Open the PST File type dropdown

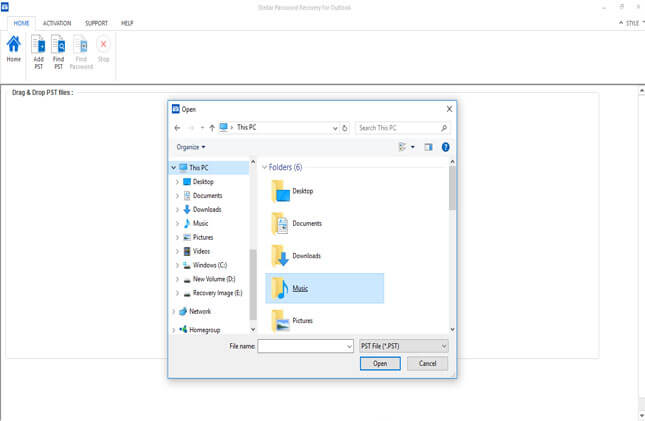coord(403,346)
